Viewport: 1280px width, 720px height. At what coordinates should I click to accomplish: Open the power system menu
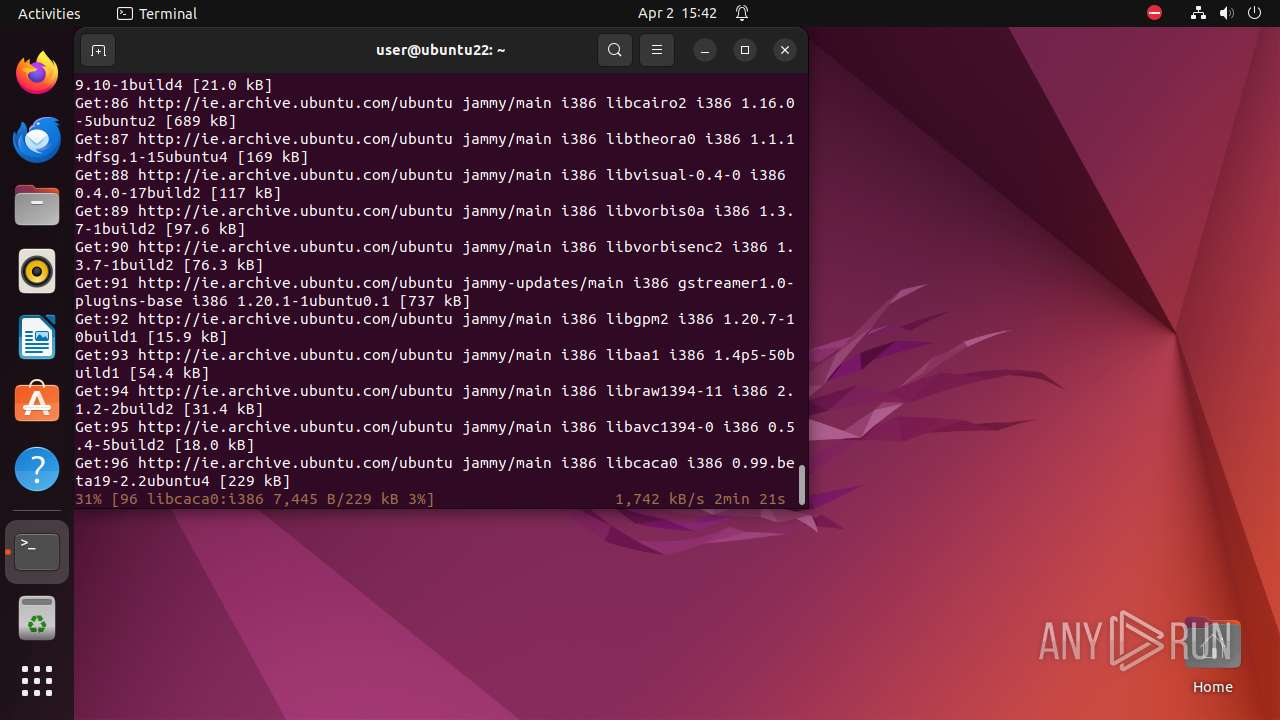tap(1255, 13)
